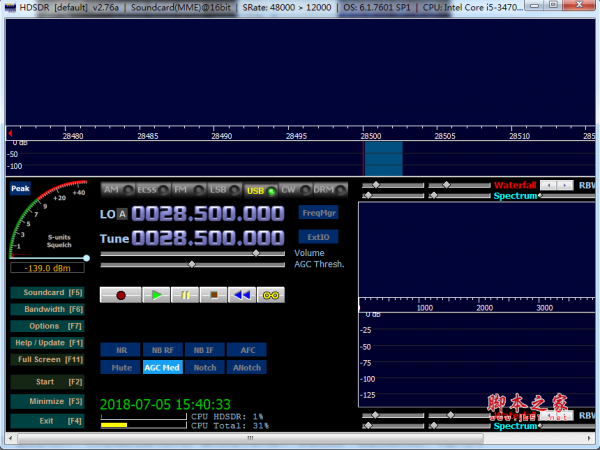Click the LO frequency display
This screenshot has height=450, width=600.
(208, 214)
